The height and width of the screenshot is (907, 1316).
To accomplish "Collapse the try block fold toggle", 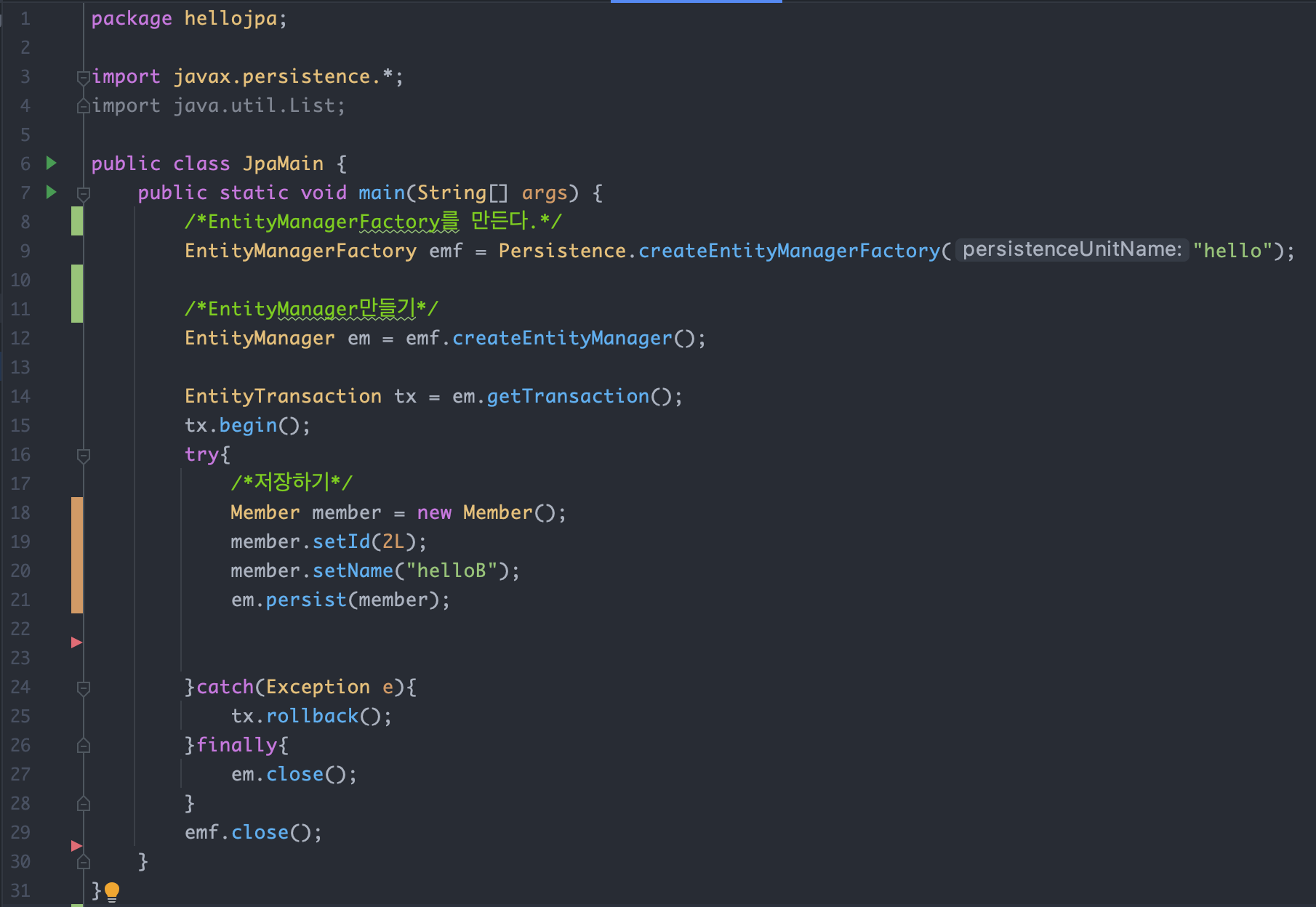I will [84, 455].
